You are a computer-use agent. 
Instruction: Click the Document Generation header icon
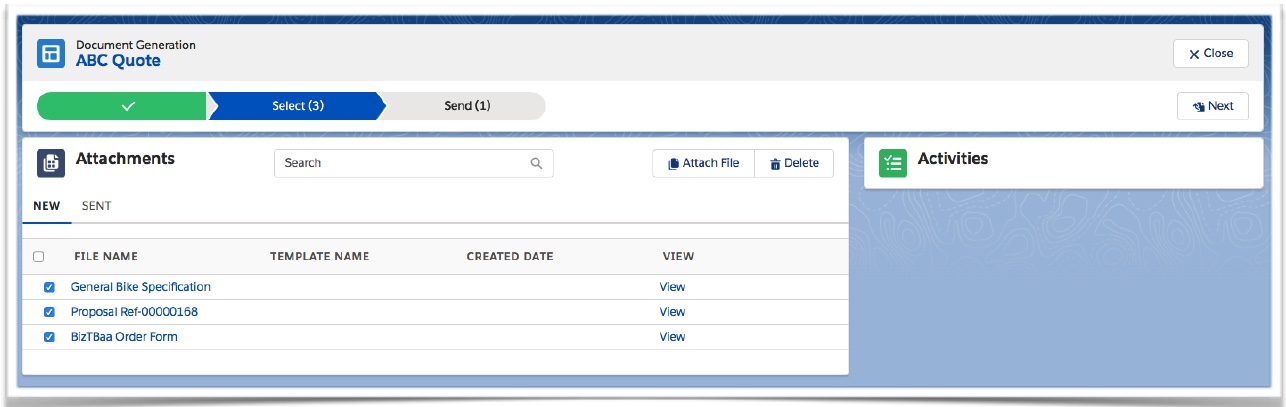click(51, 53)
